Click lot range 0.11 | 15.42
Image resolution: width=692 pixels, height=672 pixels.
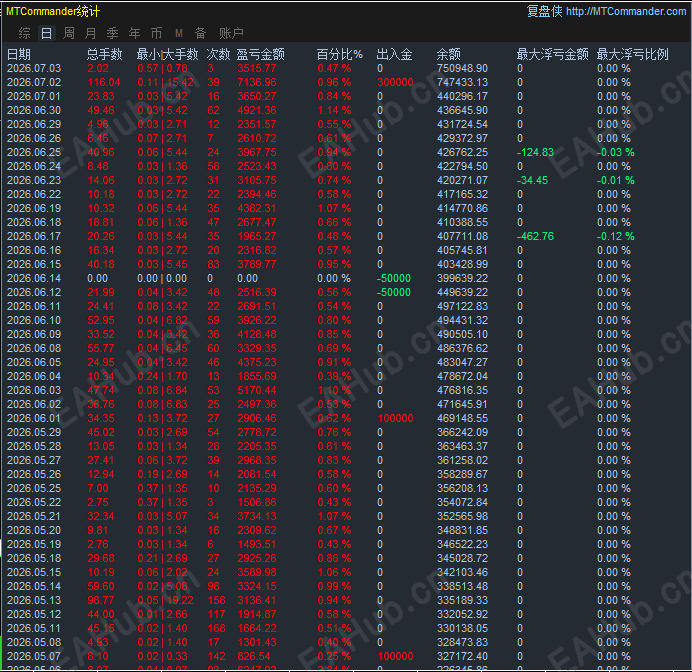[x=165, y=83]
